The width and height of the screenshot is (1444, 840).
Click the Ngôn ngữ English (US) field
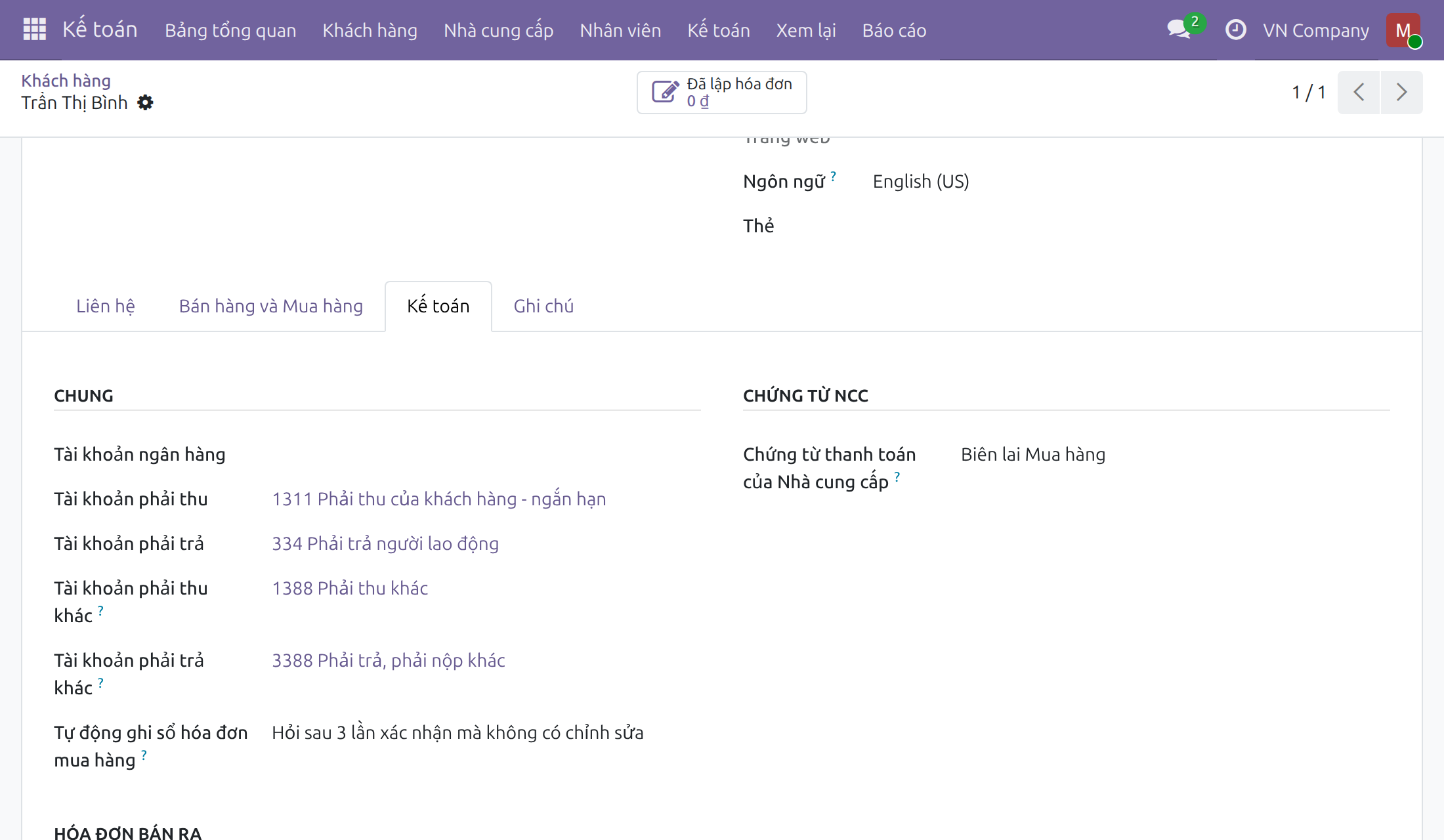pyautogui.click(x=921, y=181)
